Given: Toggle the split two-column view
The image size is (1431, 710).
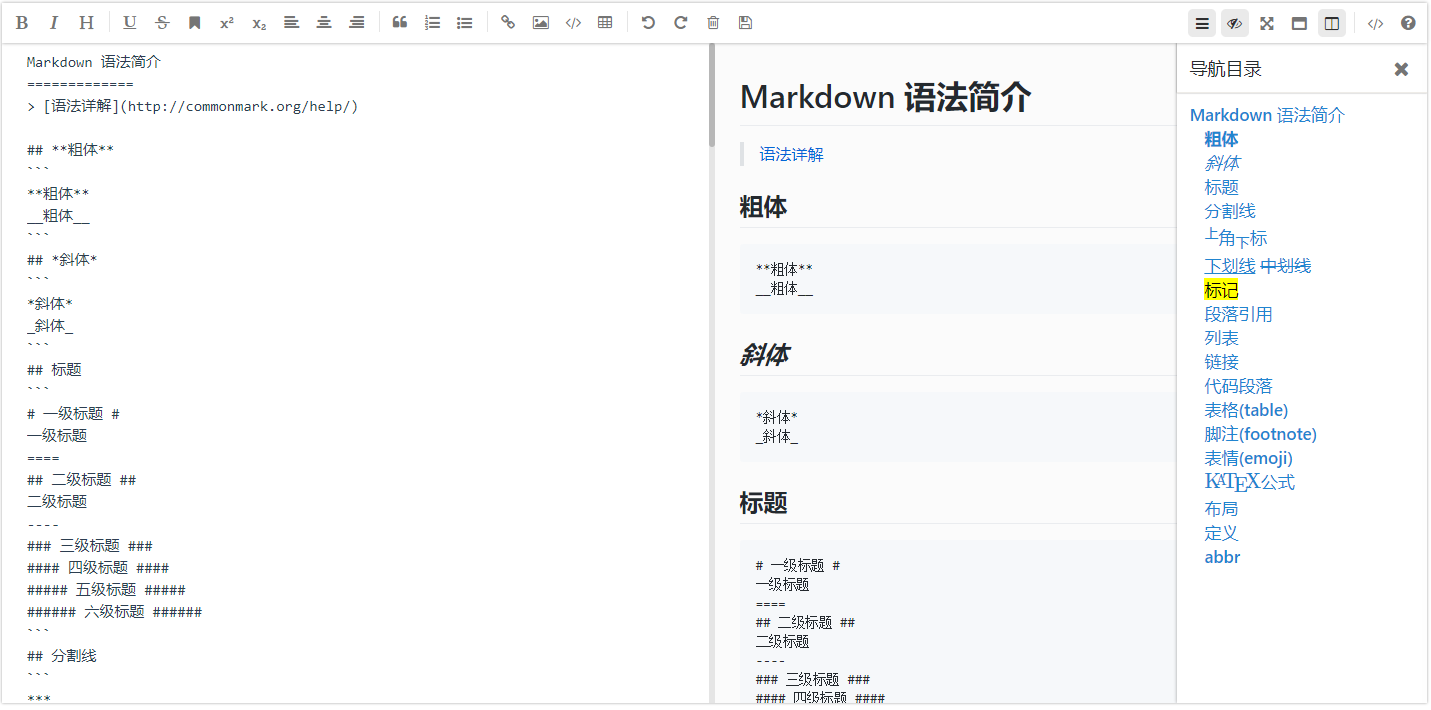Looking at the screenshot, I should [1332, 23].
